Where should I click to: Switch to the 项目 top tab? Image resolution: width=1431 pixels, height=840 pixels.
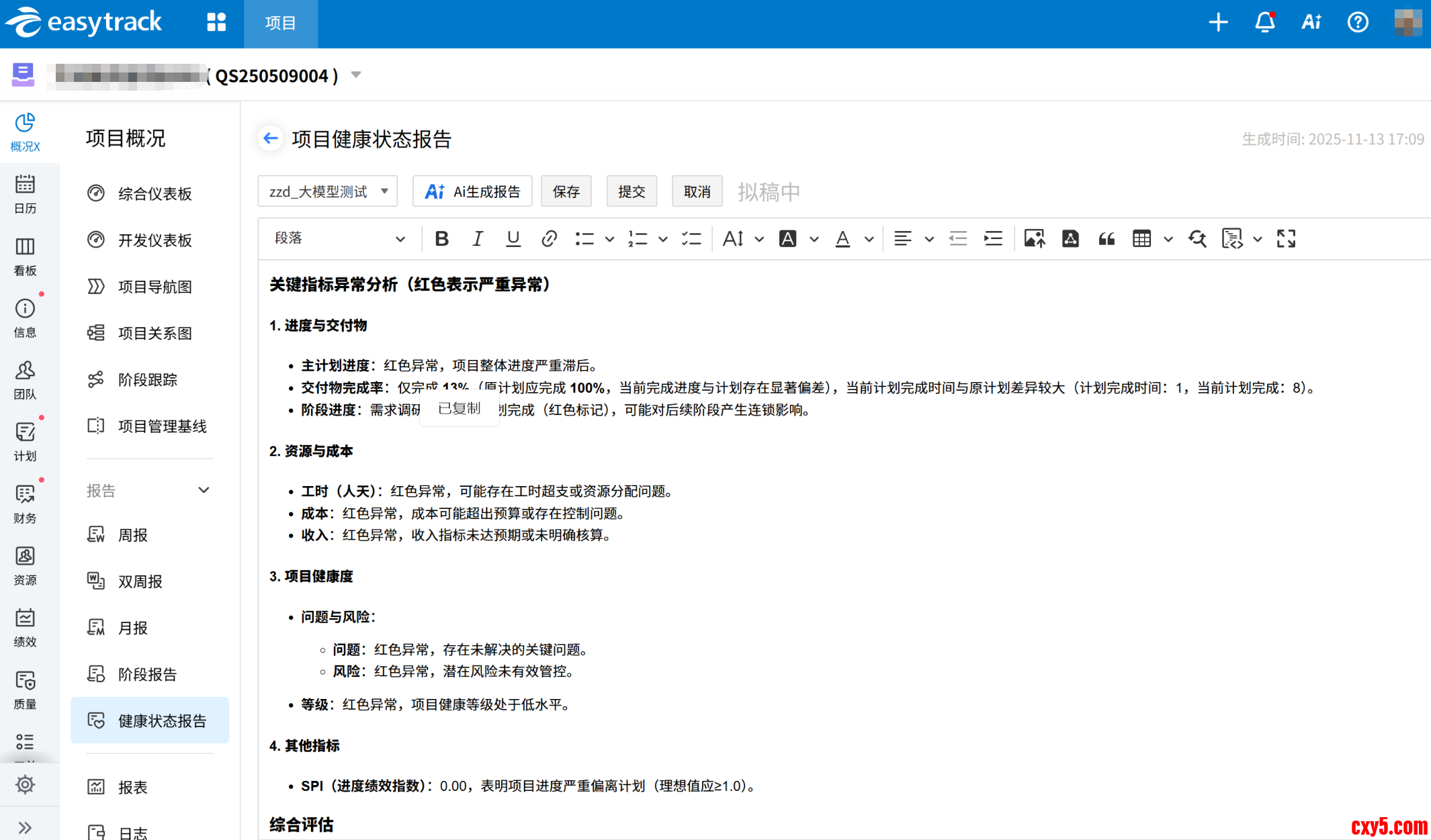click(x=280, y=24)
